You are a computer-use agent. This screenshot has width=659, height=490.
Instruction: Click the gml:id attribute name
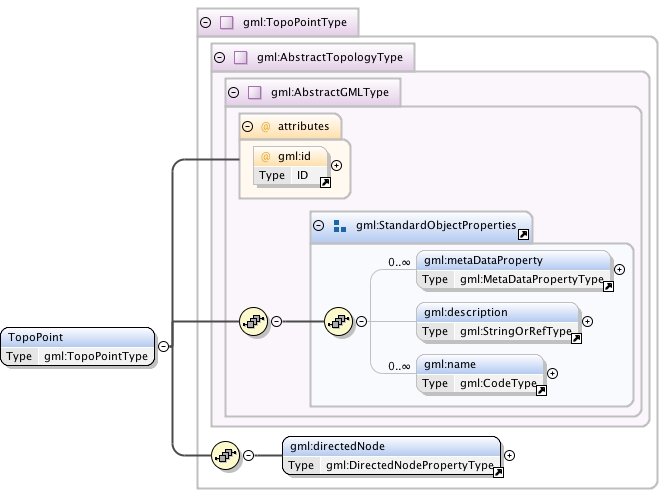click(294, 156)
